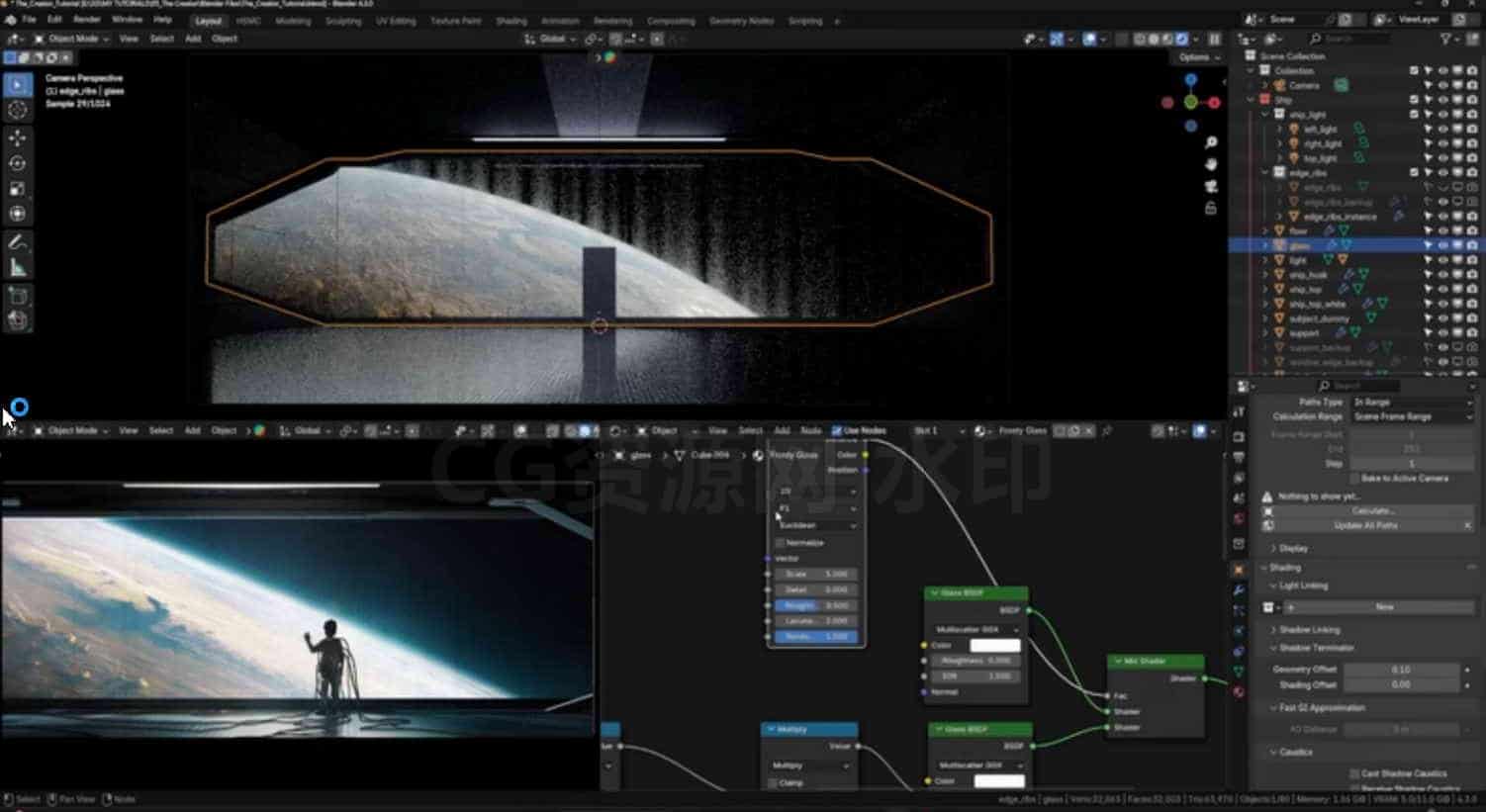Open the File menu
The image size is (1486, 812).
[29, 20]
